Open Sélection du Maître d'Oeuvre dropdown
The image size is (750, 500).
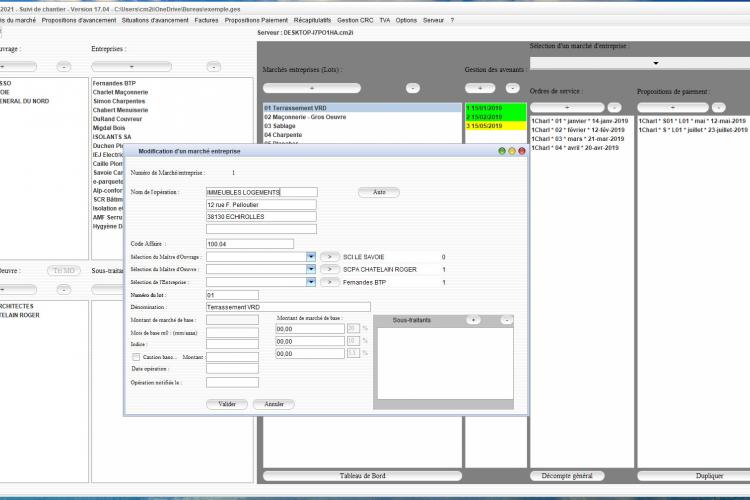point(311,269)
